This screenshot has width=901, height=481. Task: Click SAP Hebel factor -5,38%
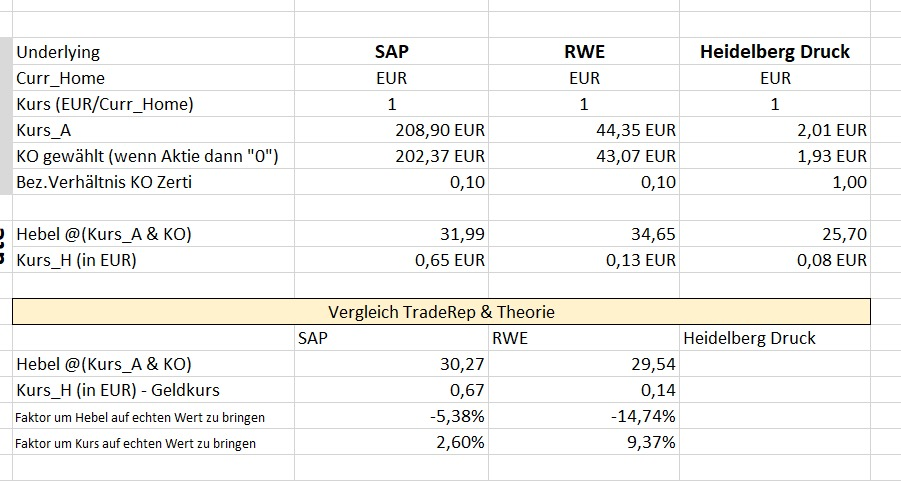[x=454, y=417]
